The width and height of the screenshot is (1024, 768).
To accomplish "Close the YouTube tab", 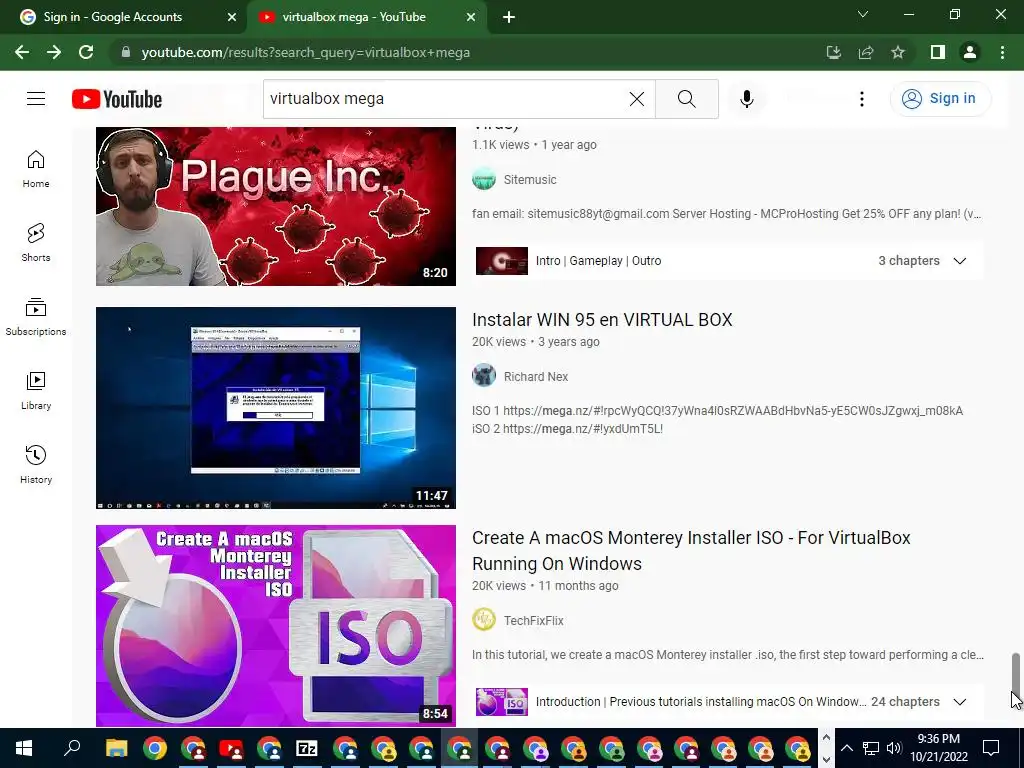I will (471, 17).
